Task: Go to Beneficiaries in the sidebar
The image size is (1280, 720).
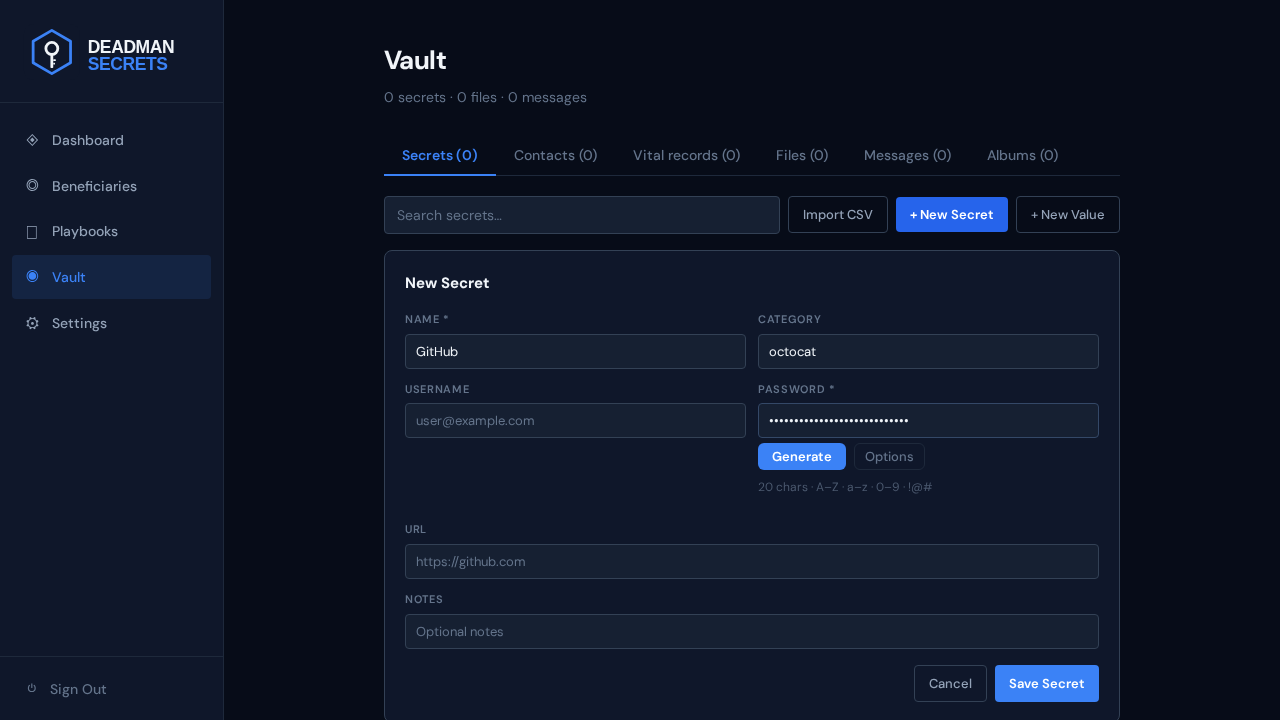Action: pyautogui.click(x=111, y=186)
